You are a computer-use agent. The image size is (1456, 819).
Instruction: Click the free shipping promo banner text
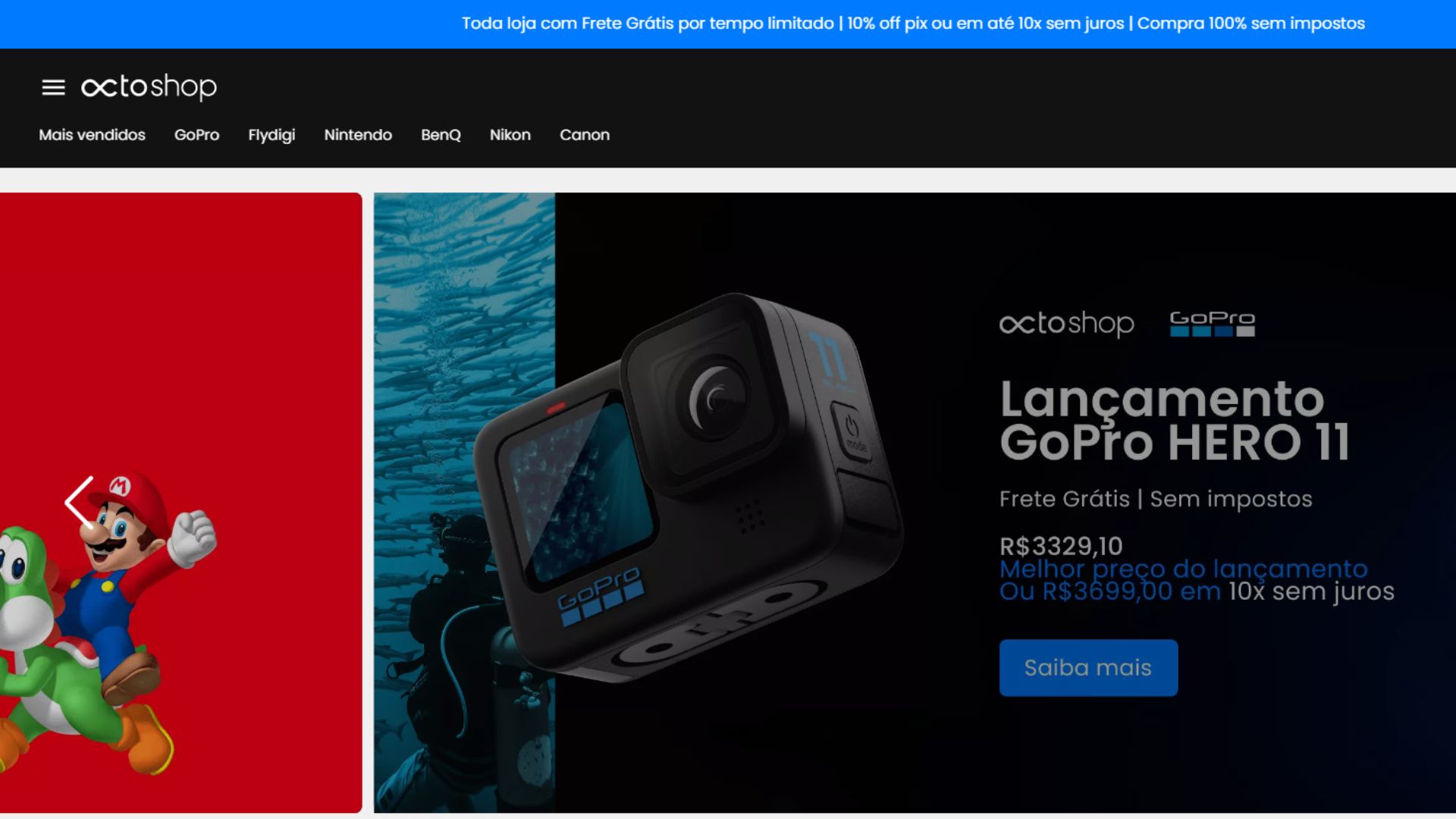[x=913, y=24]
